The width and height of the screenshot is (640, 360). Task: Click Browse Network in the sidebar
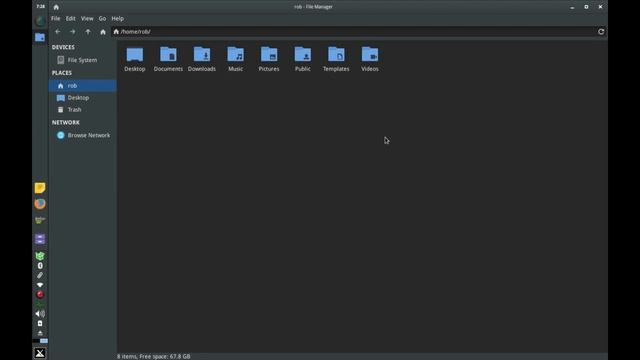coord(82,135)
